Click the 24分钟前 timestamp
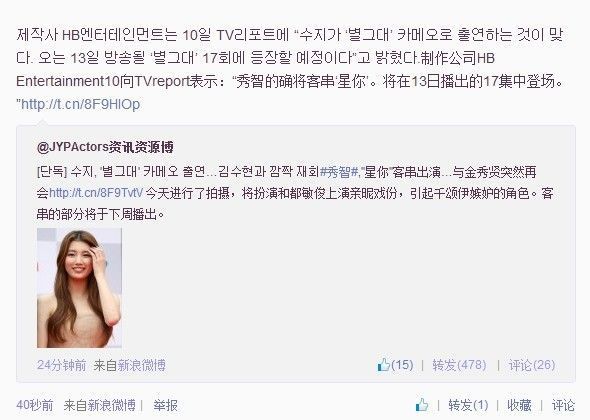The height and width of the screenshot is (420, 590). (x=61, y=365)
